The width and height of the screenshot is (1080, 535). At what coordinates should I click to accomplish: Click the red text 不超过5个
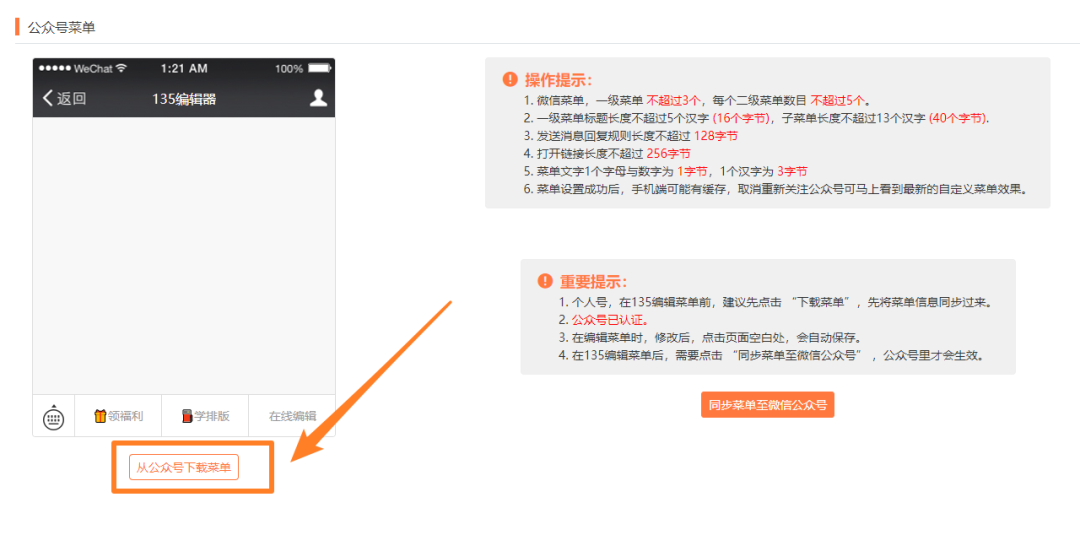838,100
